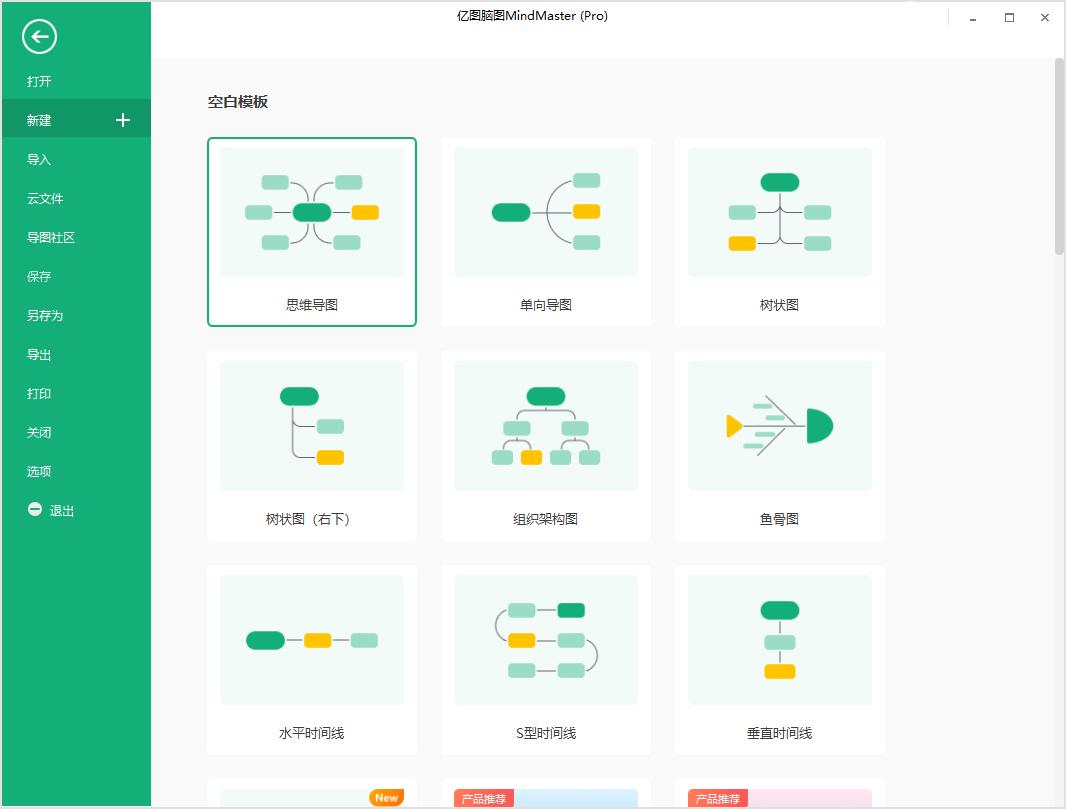The image size is (1066, 809).
Task: Select 新建 in the sidebar
Action: [76, 120]
